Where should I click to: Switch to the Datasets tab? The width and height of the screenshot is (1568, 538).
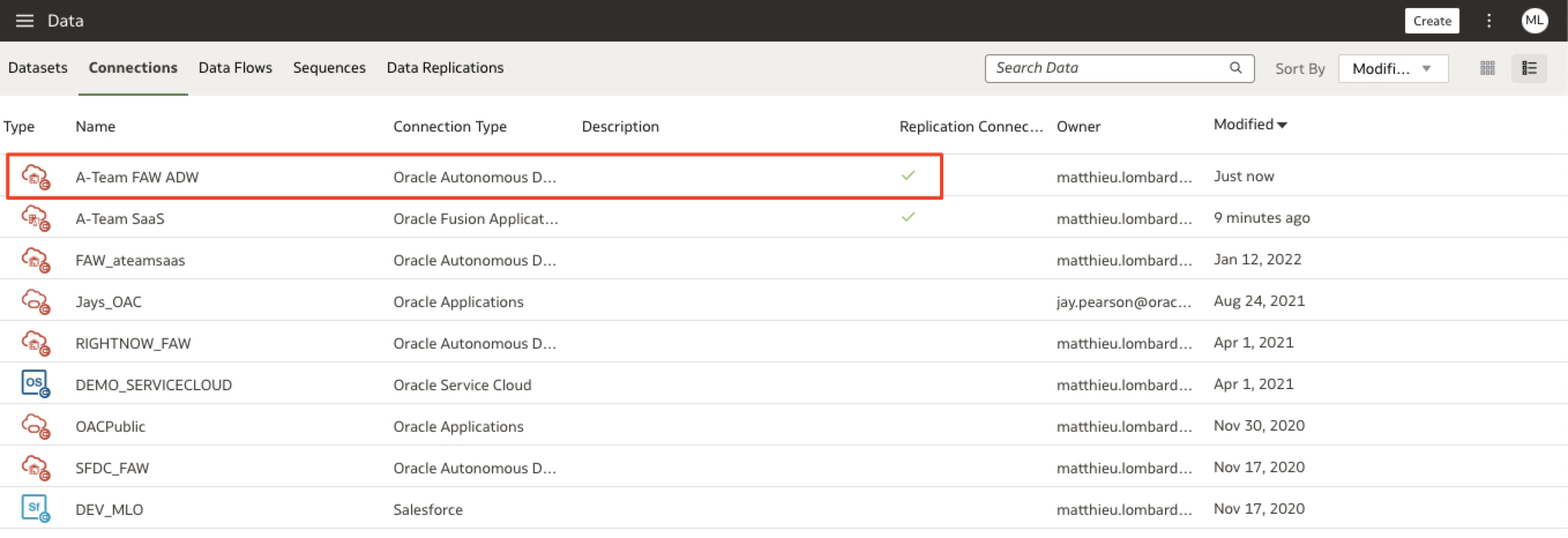click(x=38, y=68)
